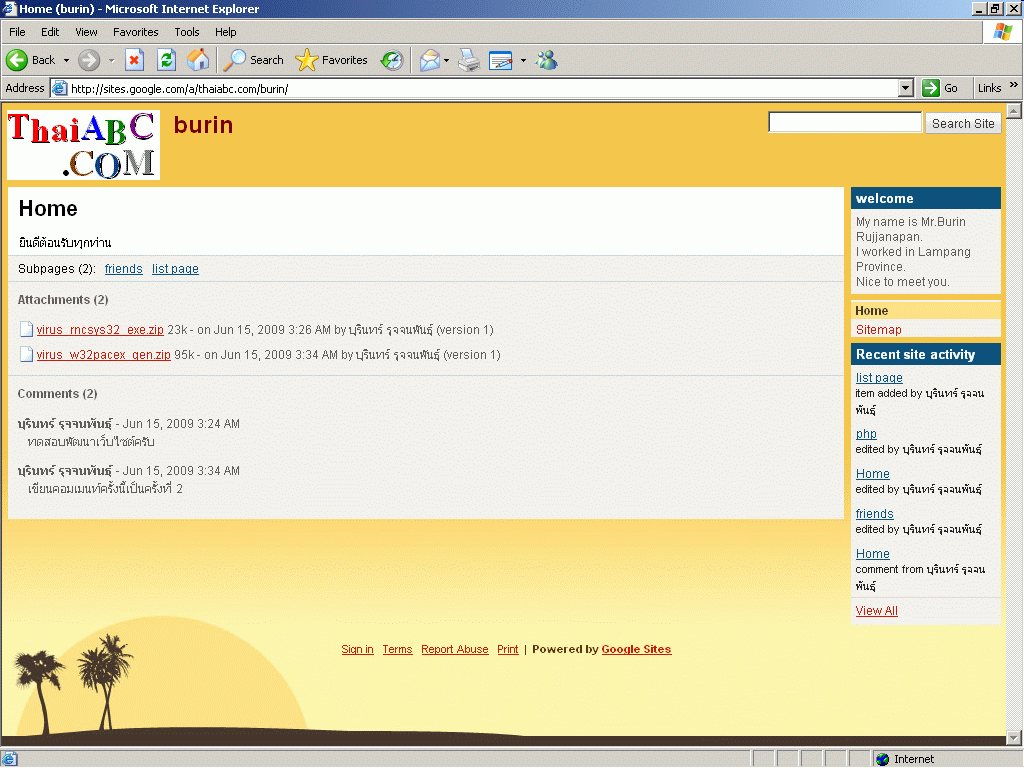Click the ThaiABC.COM logo image
Screen dimensions: 1024x768
tap(83, 145)
